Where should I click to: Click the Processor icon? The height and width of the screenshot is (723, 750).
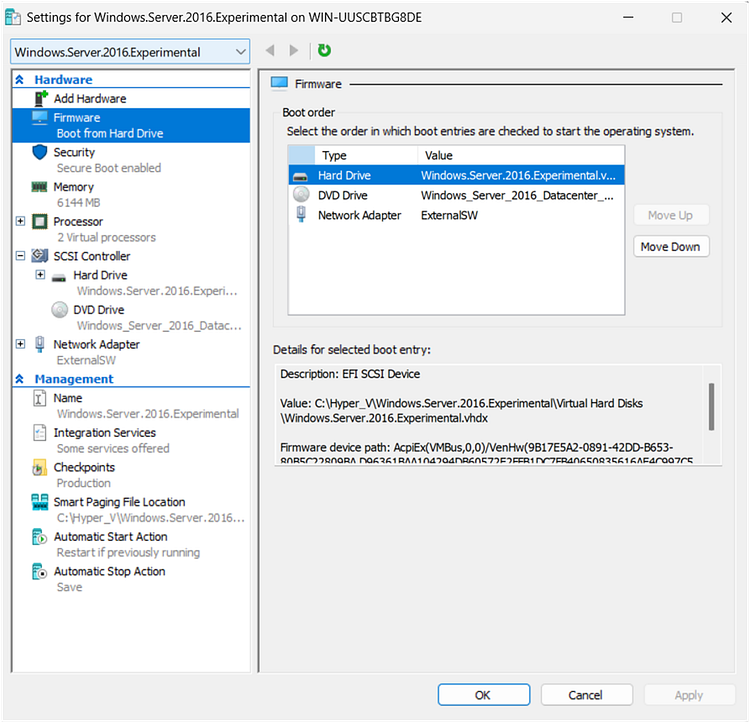tap(40, 222)
